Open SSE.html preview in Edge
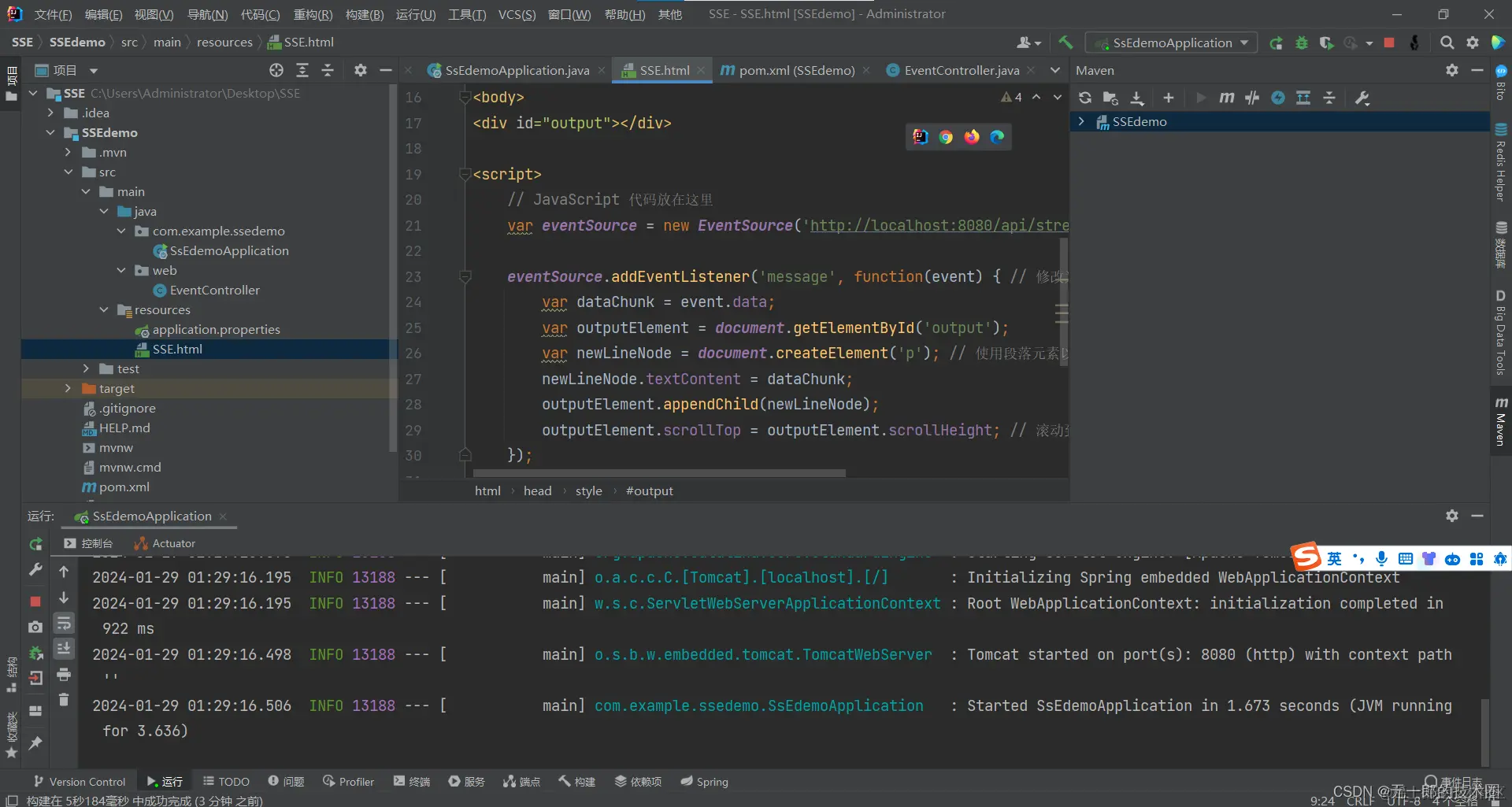This screenshot has width=1512, height=807. pyautogui.click(x=997, y=137)
